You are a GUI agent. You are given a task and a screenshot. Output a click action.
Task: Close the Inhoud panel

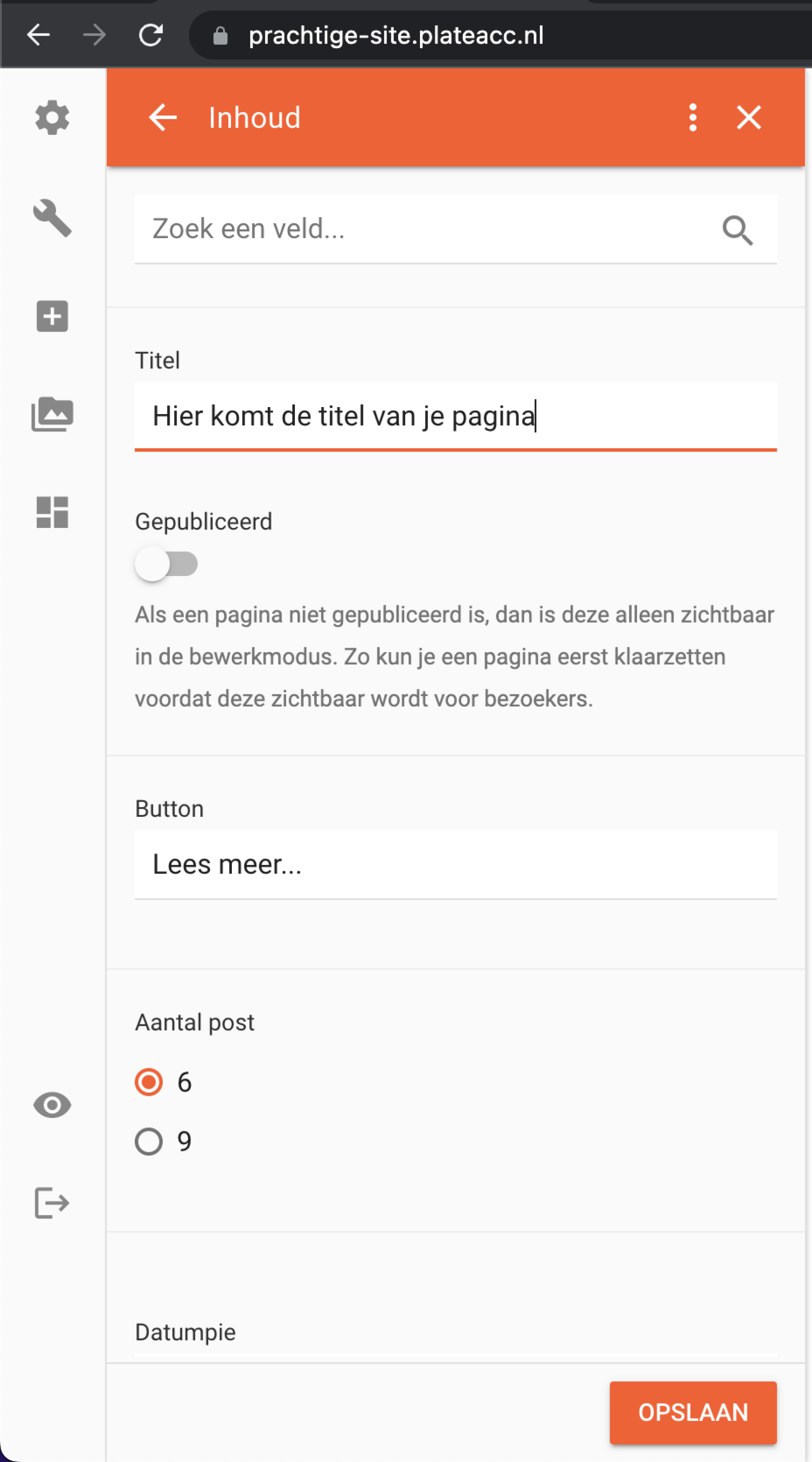click(749, 117)
